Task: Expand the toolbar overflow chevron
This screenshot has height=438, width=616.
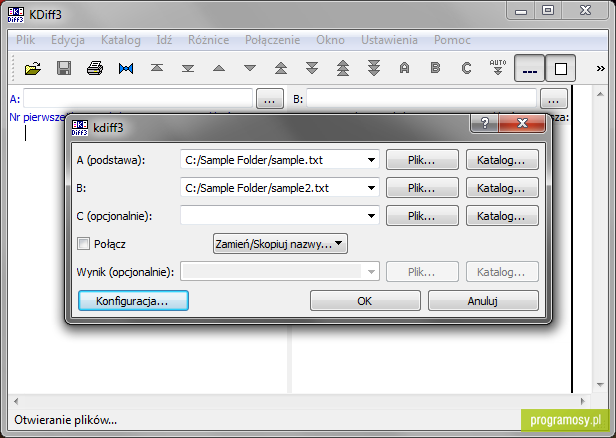Action: [600, 69]
